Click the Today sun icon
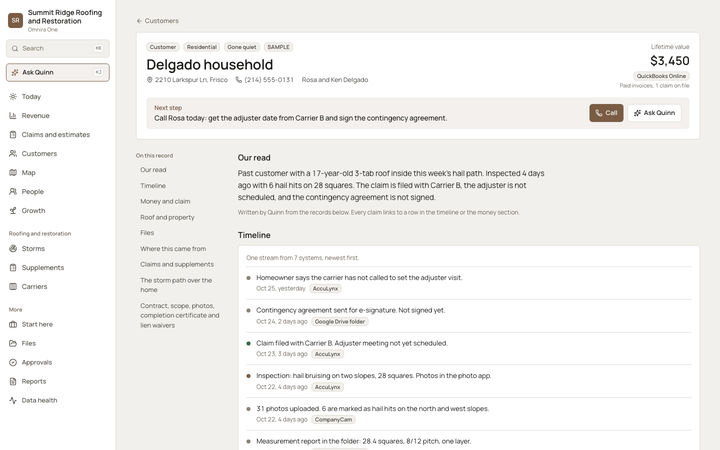The width and height of the screenshot is (720, 450). click(x=13, y=96)
